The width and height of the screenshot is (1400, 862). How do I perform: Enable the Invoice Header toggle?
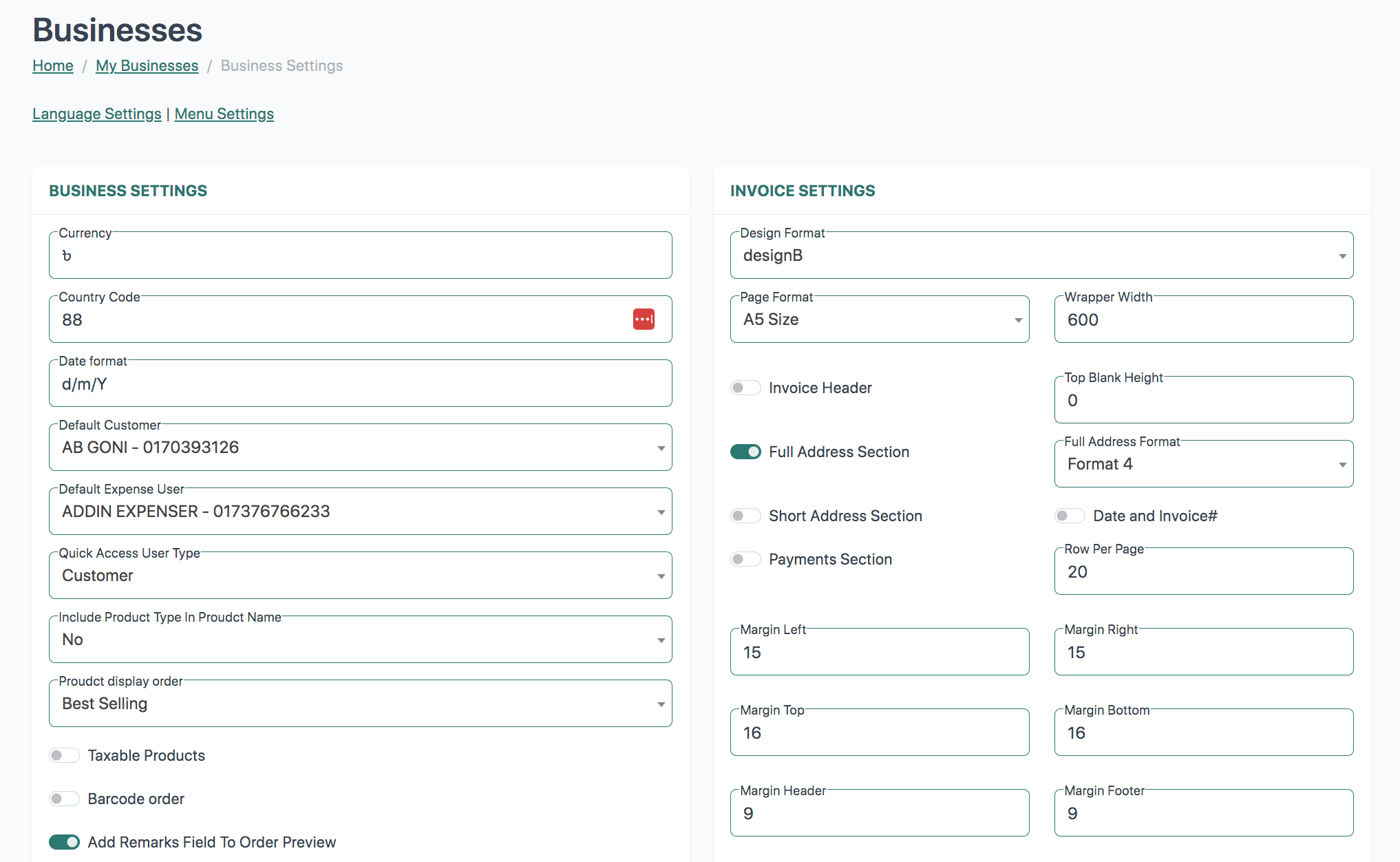point(745,388)
